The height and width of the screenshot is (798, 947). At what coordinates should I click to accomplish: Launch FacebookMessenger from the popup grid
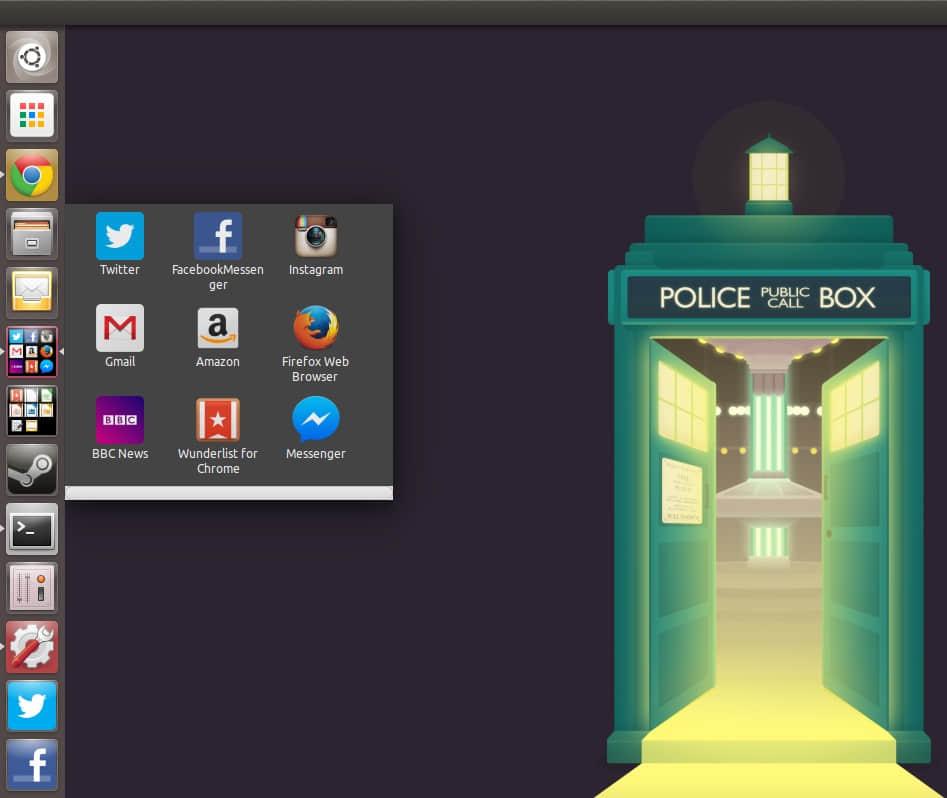point(218,237)
